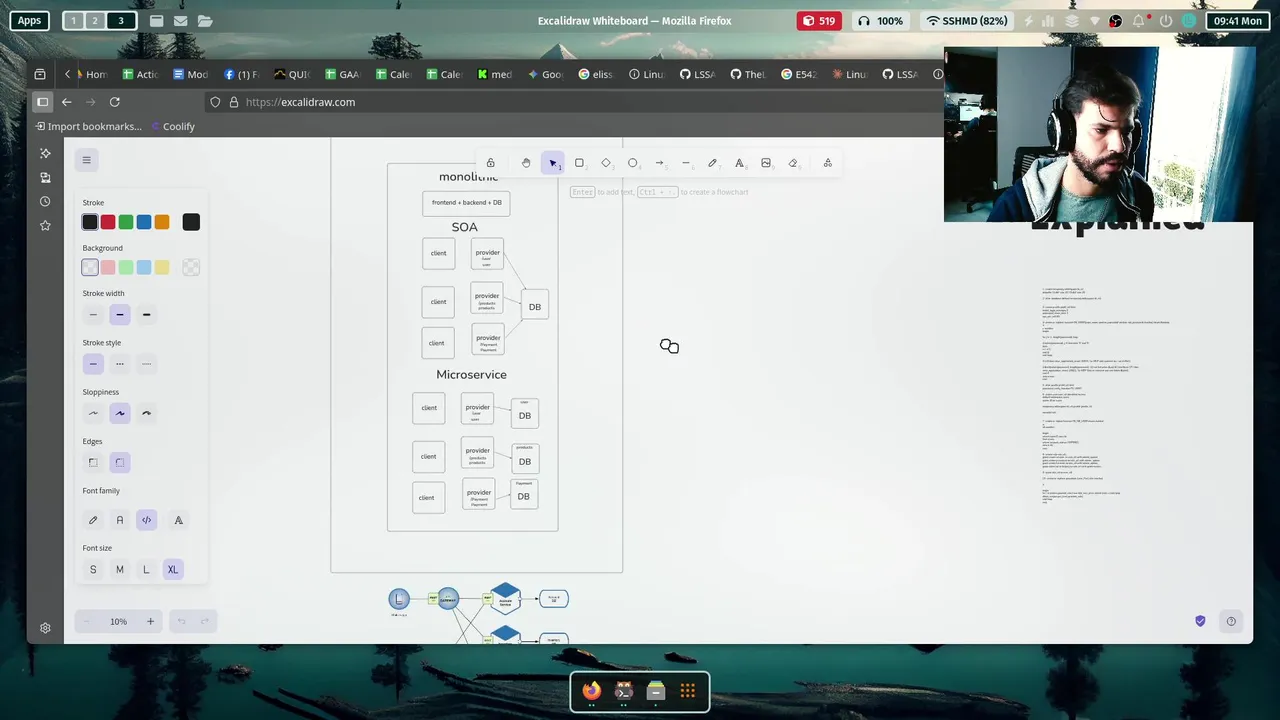Click the Insert image tool
1280x720 pixels.
tap(766, 163)
